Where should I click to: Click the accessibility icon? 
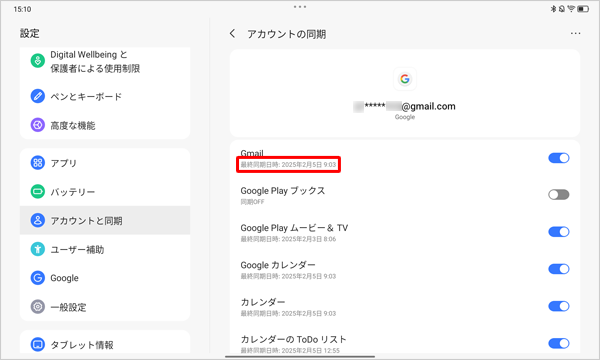(x=38, y=249)
